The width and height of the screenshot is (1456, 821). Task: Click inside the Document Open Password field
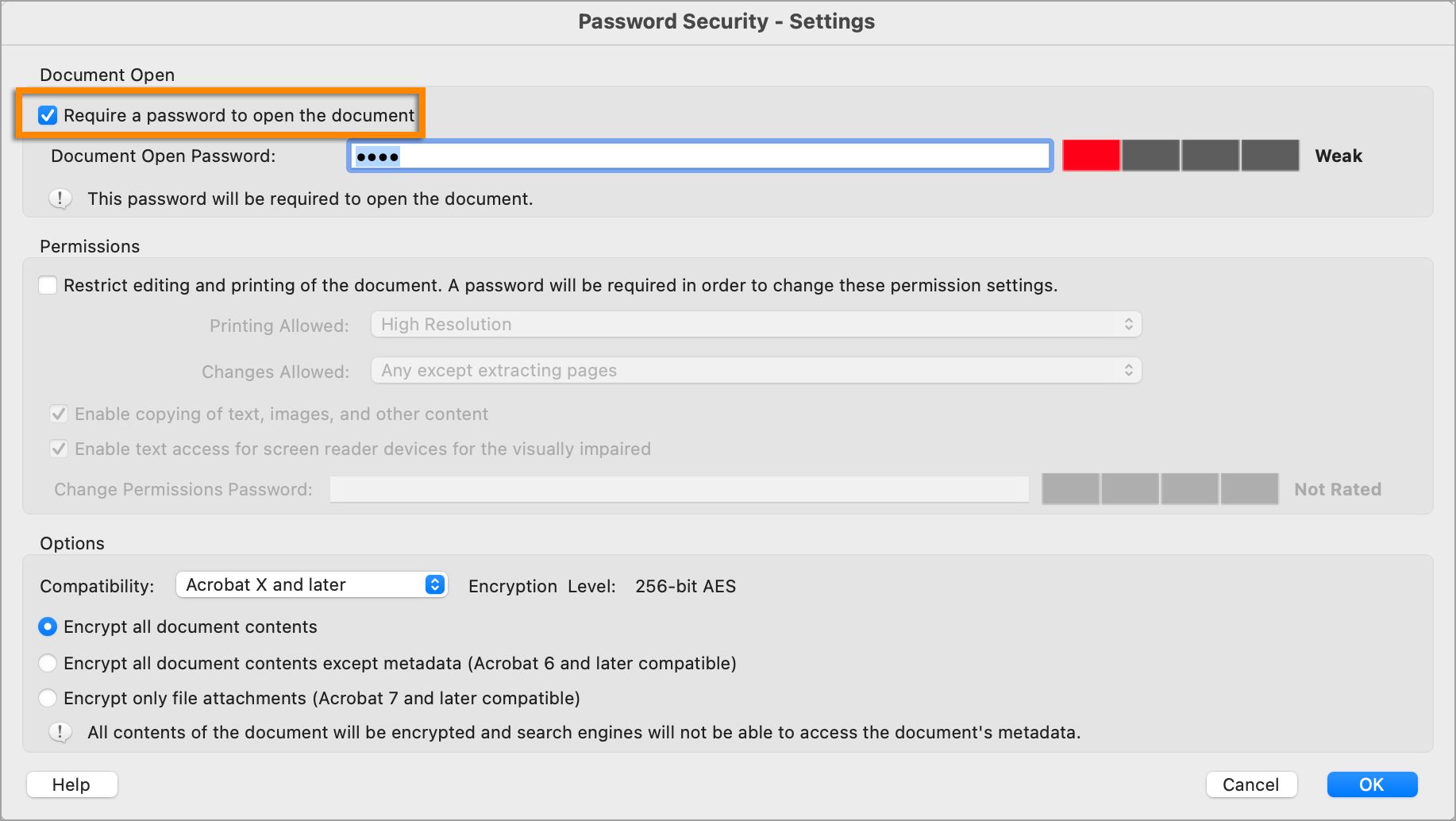[x=699, y=156]
